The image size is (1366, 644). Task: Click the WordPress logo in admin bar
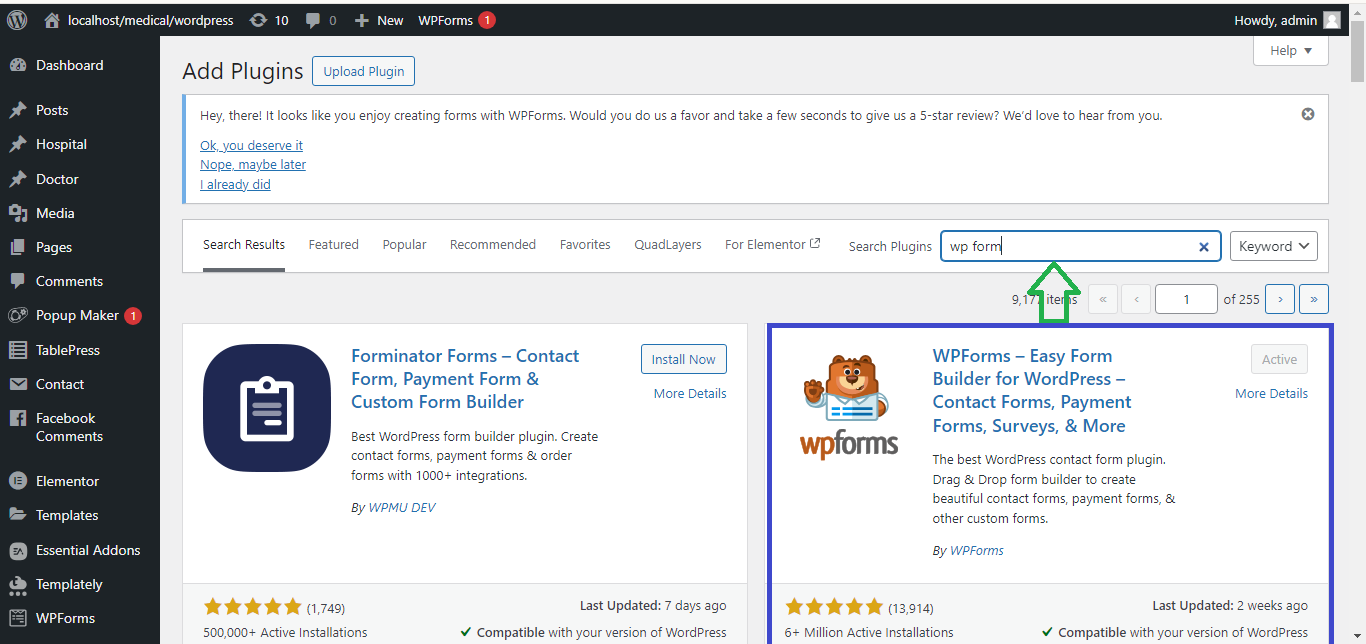coord(17,20)
